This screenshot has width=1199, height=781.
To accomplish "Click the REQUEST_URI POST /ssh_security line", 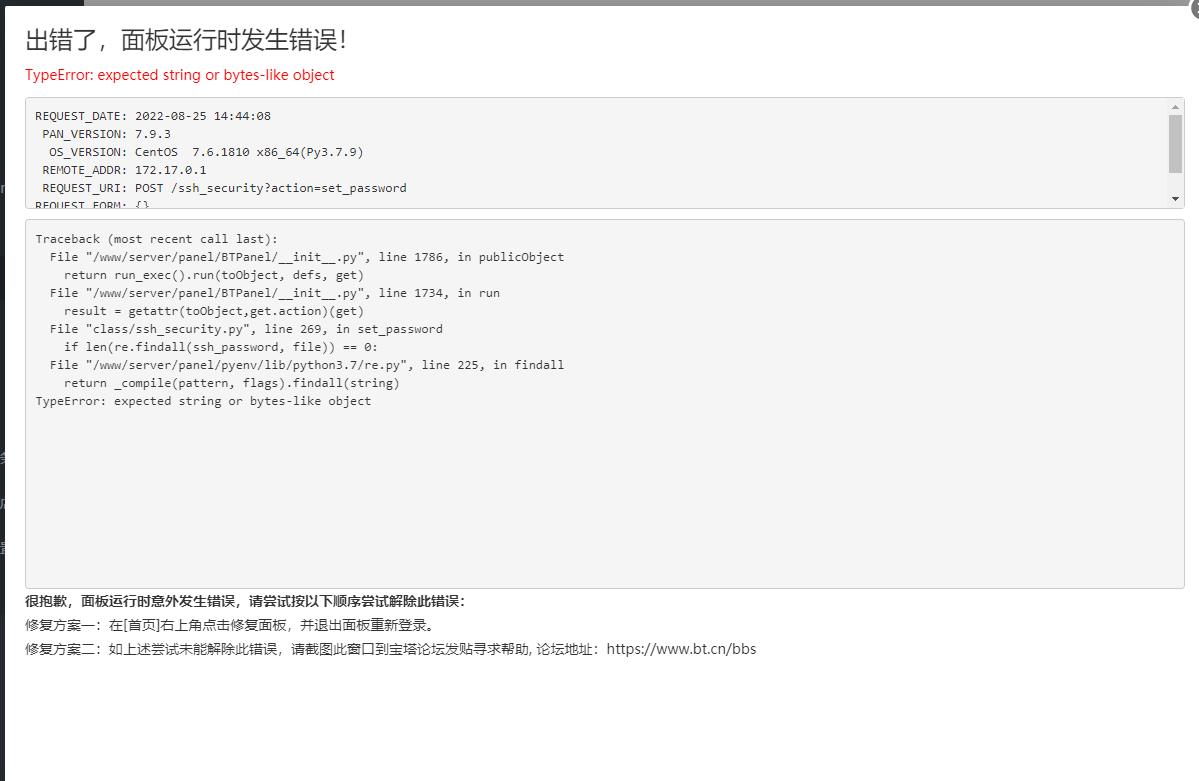I will pyautogui.click(x=224, y=188).
